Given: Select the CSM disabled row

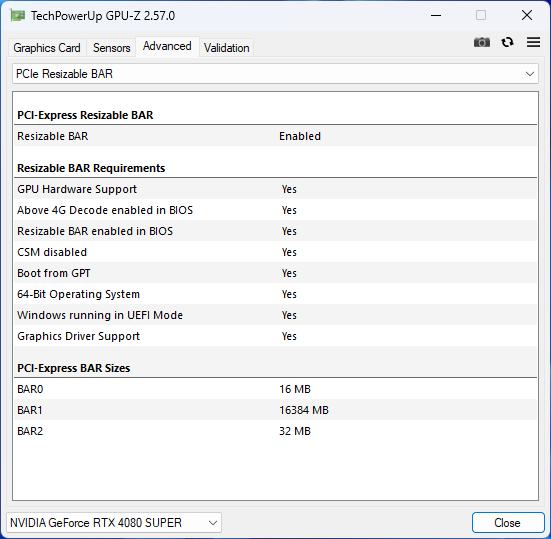Looking at the screenshot, I should point(275,252).
